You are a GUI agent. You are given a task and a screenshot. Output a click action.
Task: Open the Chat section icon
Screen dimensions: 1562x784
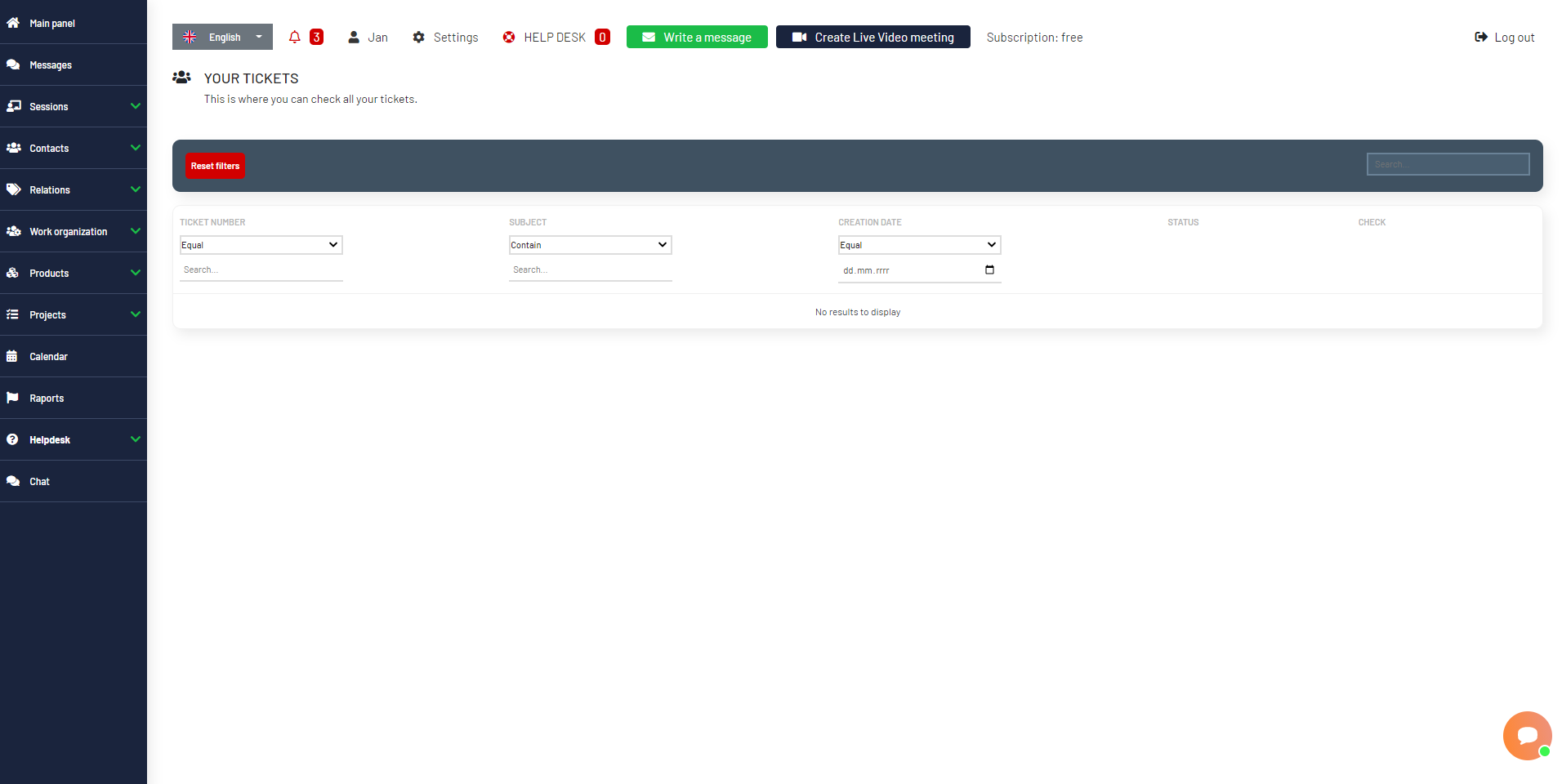14,481
